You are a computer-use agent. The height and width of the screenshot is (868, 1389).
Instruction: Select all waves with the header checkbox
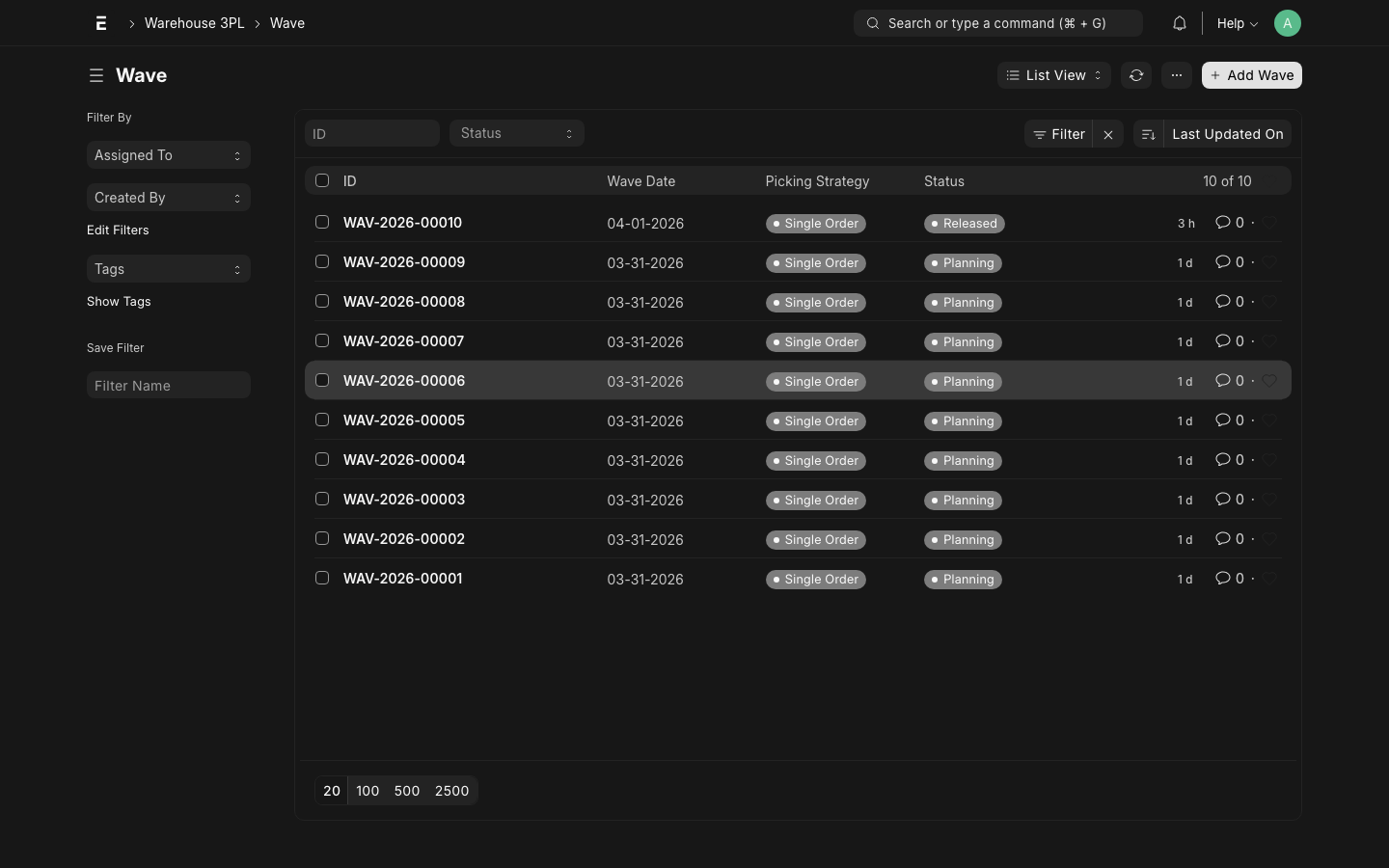click(322, 180)
